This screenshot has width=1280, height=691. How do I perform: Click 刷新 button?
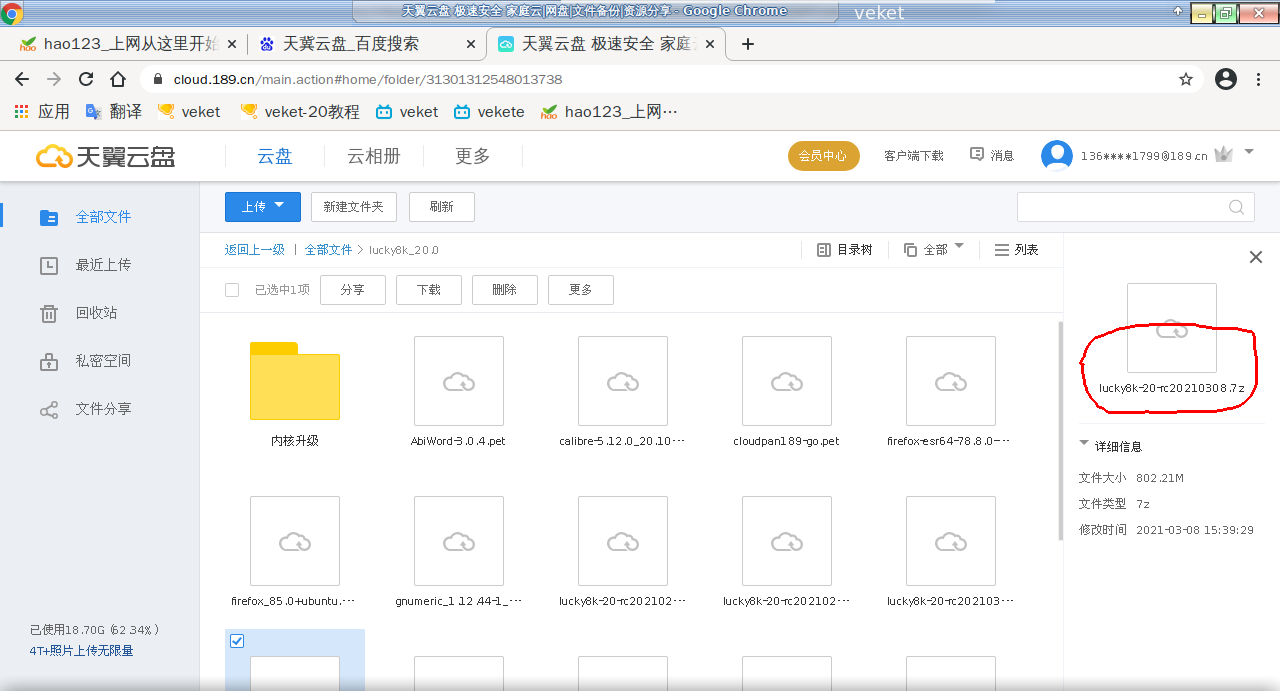[x=442, y=207]
